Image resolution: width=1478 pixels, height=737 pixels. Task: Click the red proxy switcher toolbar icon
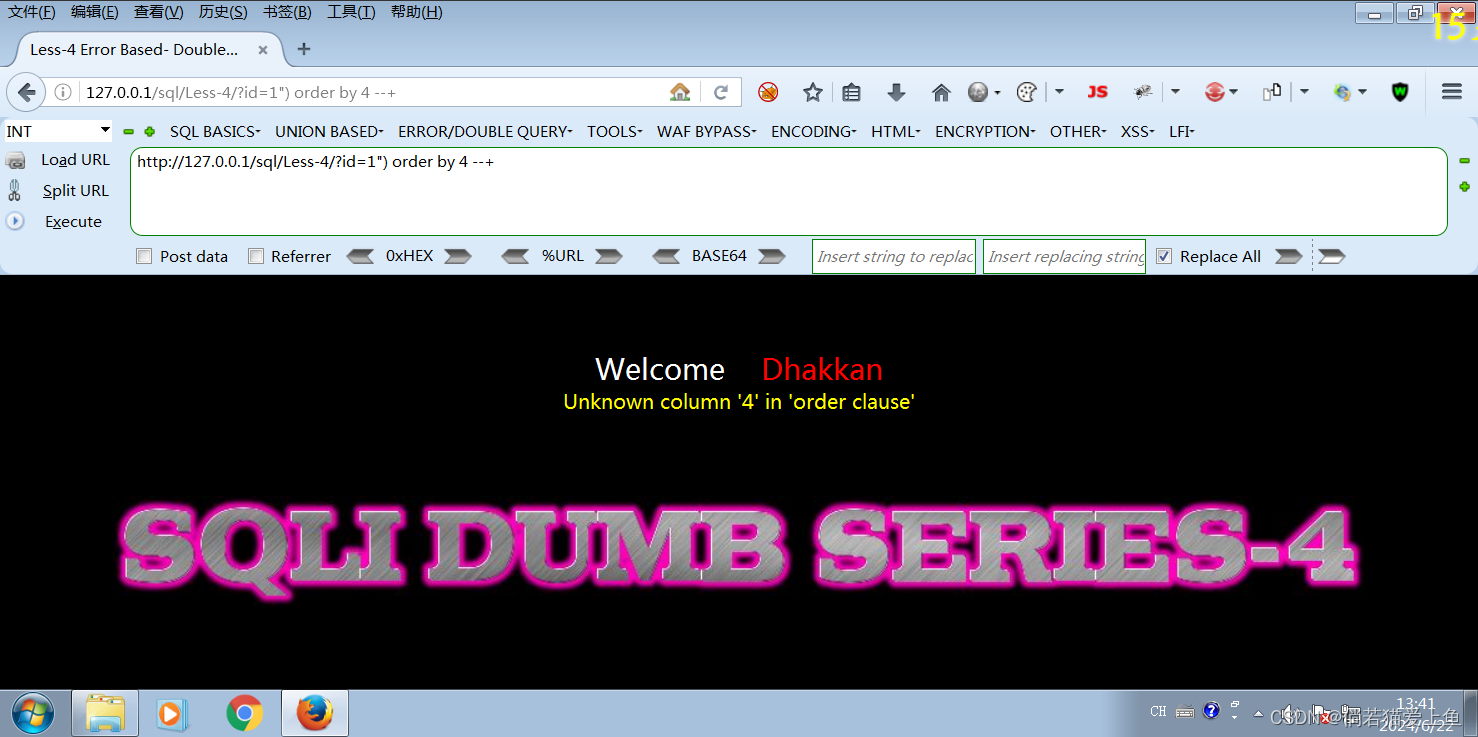[x=1216, y=91]
